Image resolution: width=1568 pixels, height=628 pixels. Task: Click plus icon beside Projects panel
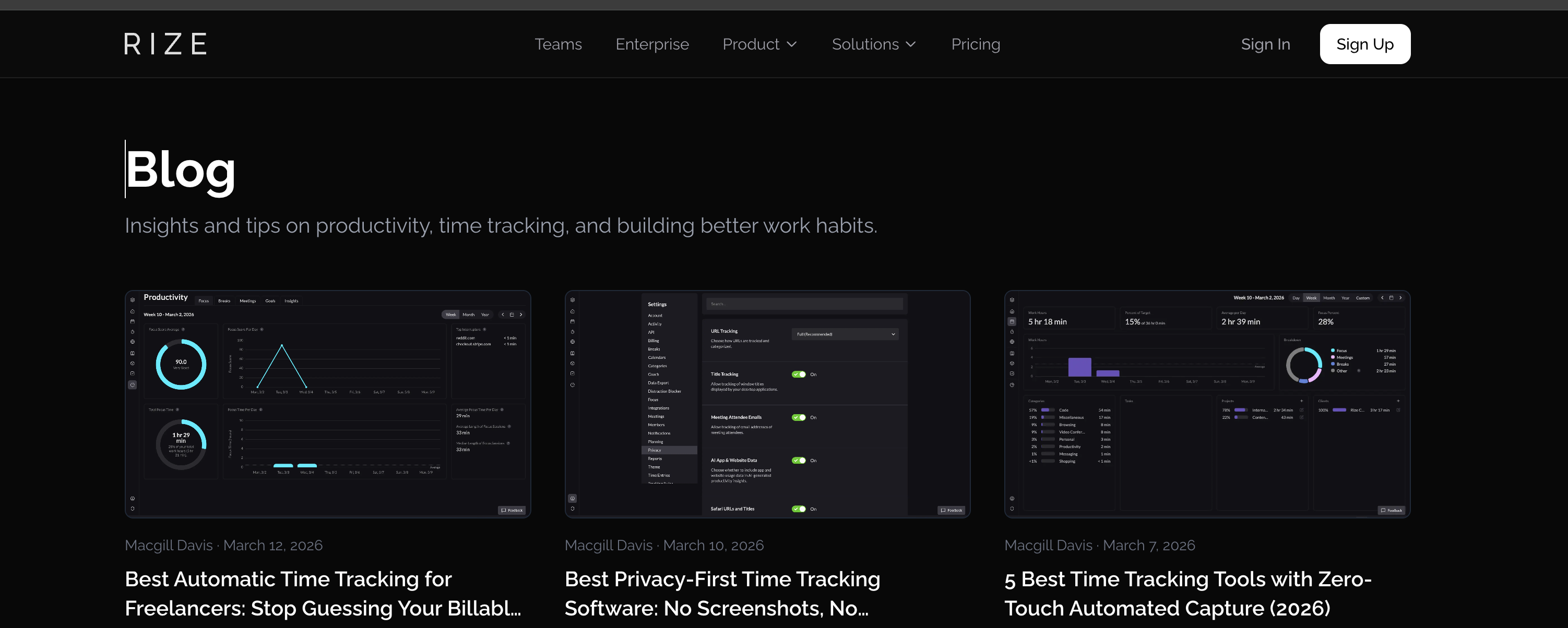[1301, 401]
